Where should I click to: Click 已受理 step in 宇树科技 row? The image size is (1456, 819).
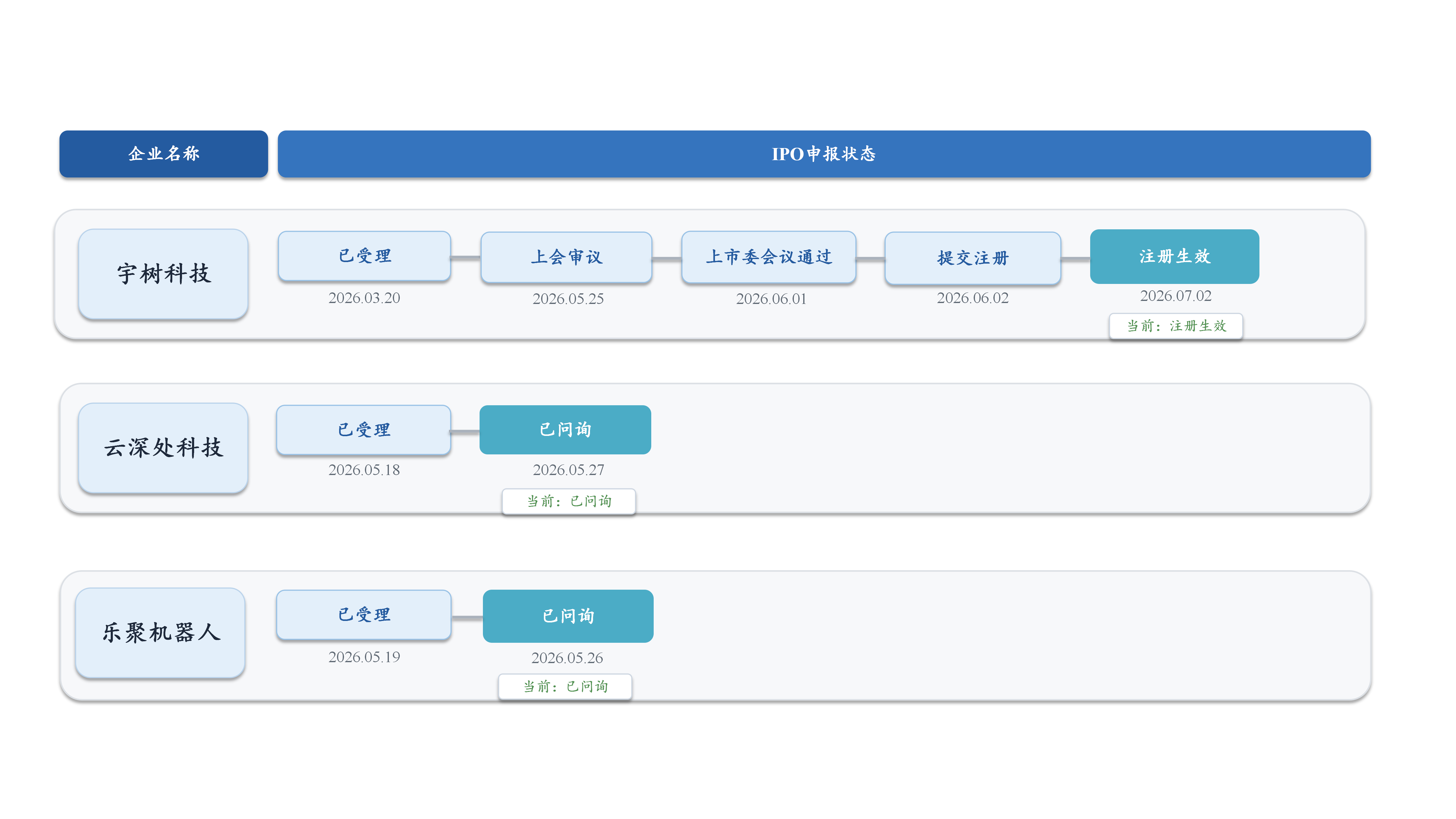tap(365, 256)
